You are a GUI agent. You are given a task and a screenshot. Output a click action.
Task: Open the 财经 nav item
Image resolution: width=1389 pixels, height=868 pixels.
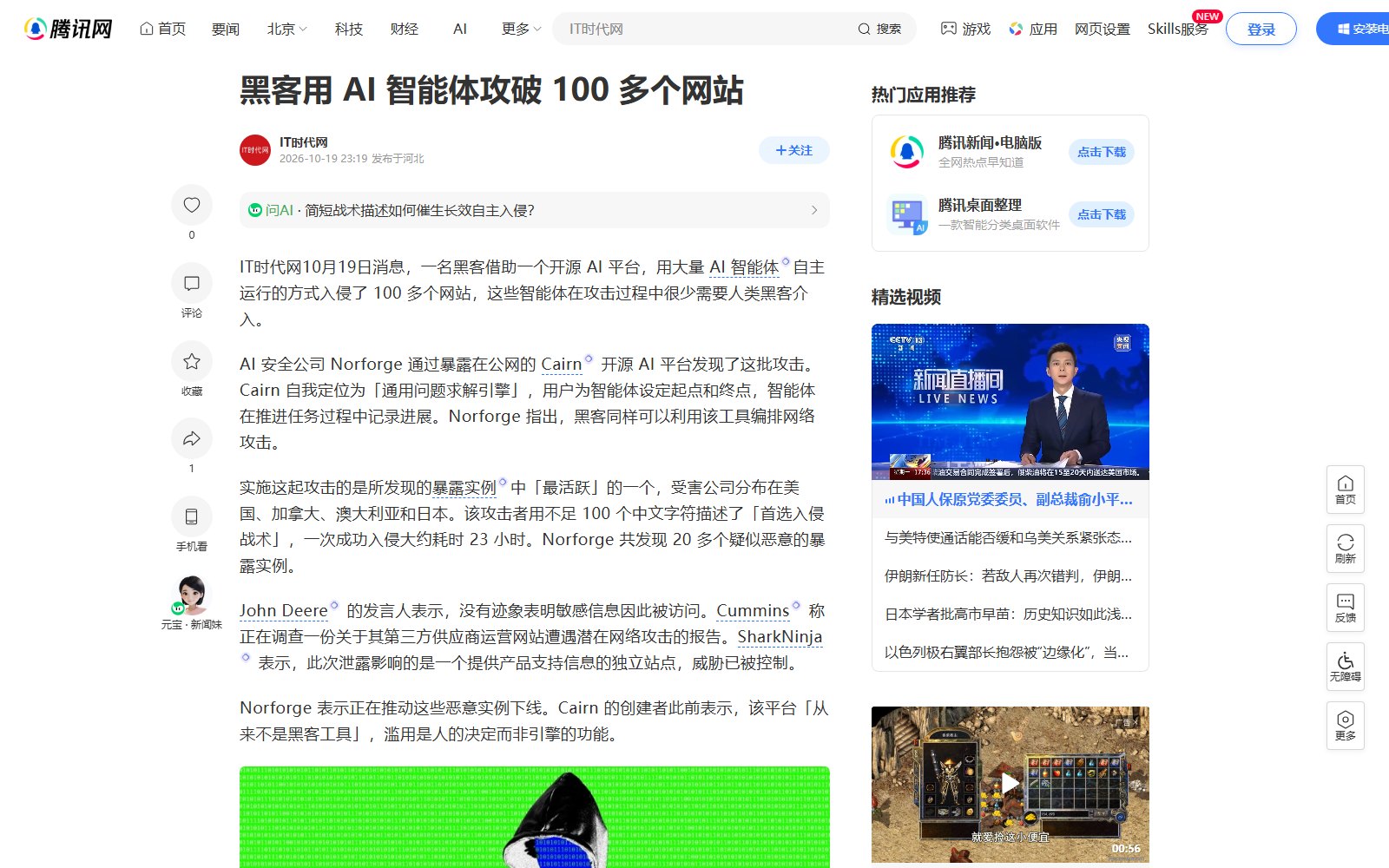coord(405,29)
